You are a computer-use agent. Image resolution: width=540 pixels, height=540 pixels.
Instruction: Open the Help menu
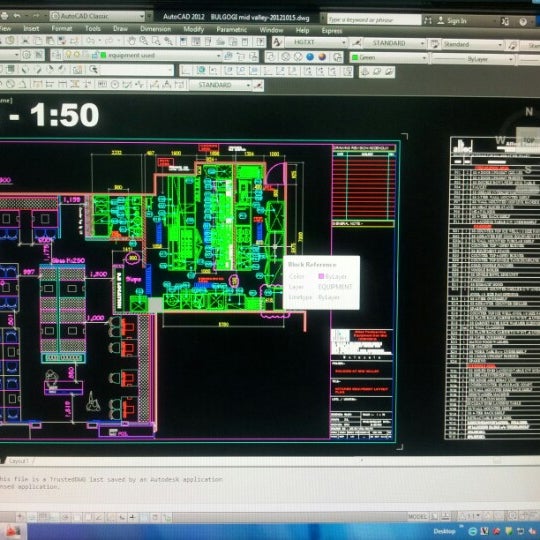[302, 31]
